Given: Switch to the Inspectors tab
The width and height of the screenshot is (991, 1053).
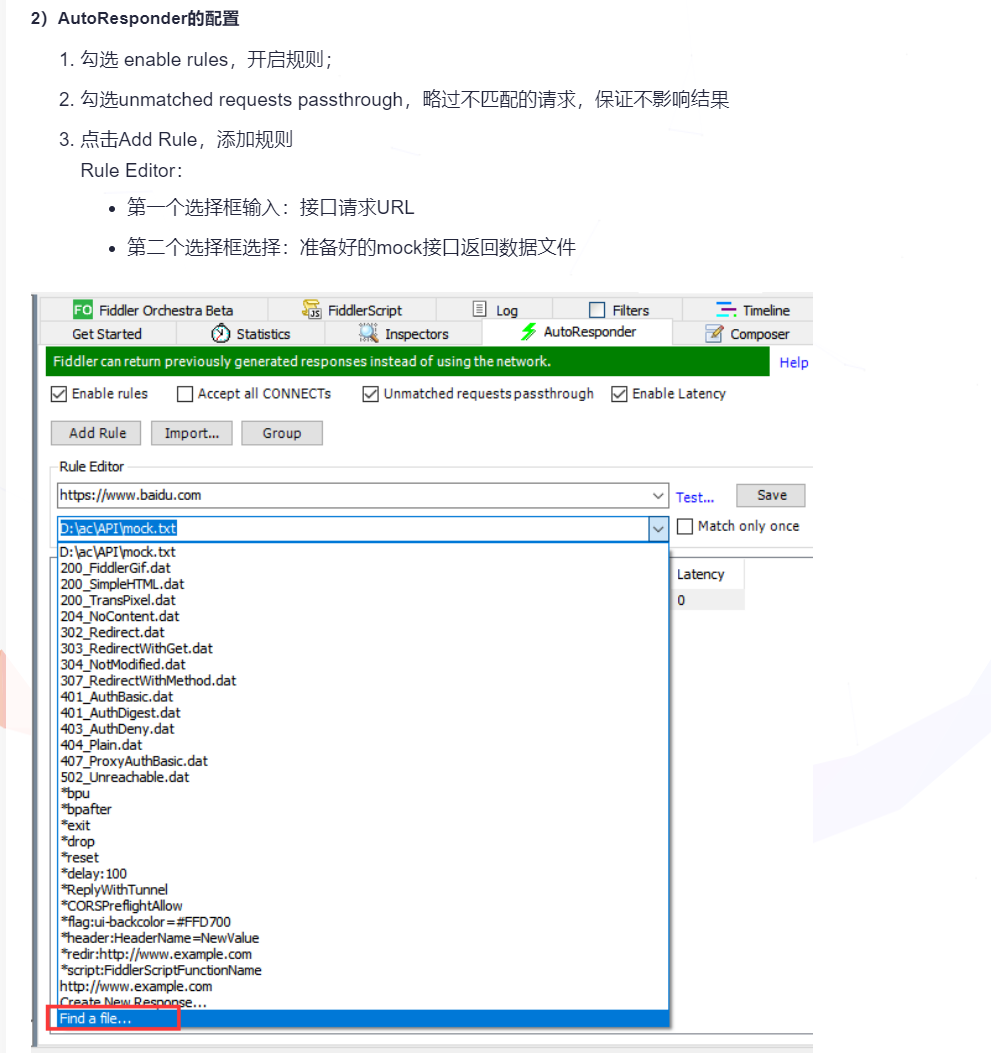Looking at the screenshot, I should pos(404,334).
